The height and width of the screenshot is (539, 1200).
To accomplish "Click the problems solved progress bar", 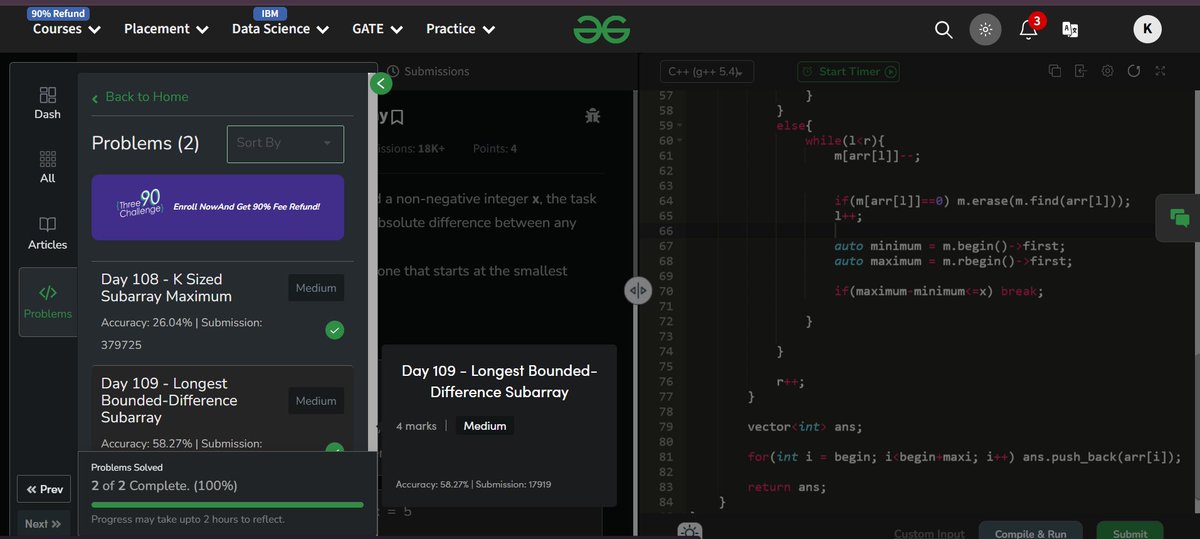I will (227, 505).
